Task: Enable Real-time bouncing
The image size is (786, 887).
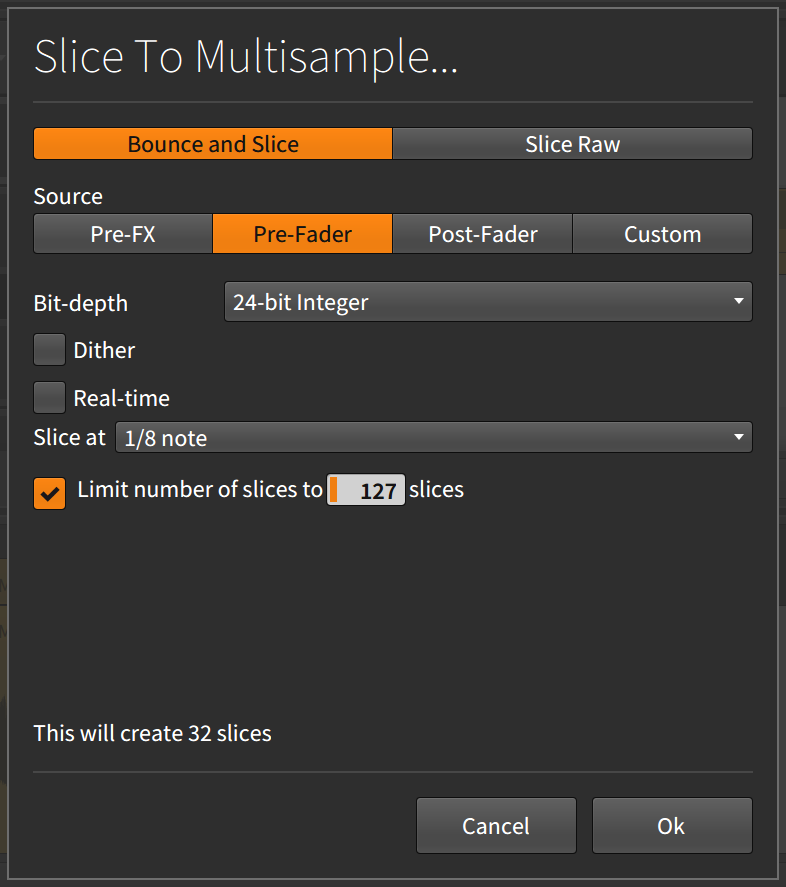Action: click(49, 397)
